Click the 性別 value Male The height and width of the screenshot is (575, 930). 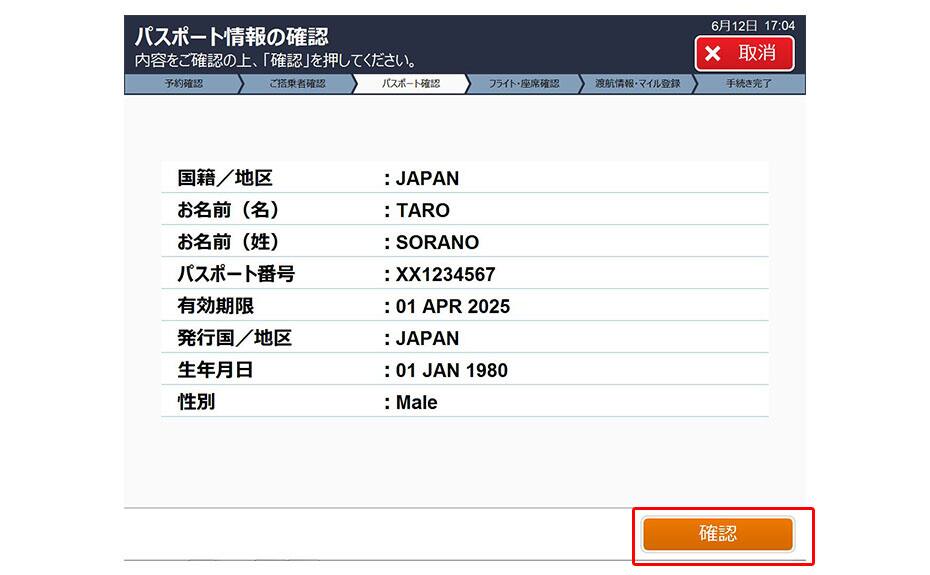point(416,403)
